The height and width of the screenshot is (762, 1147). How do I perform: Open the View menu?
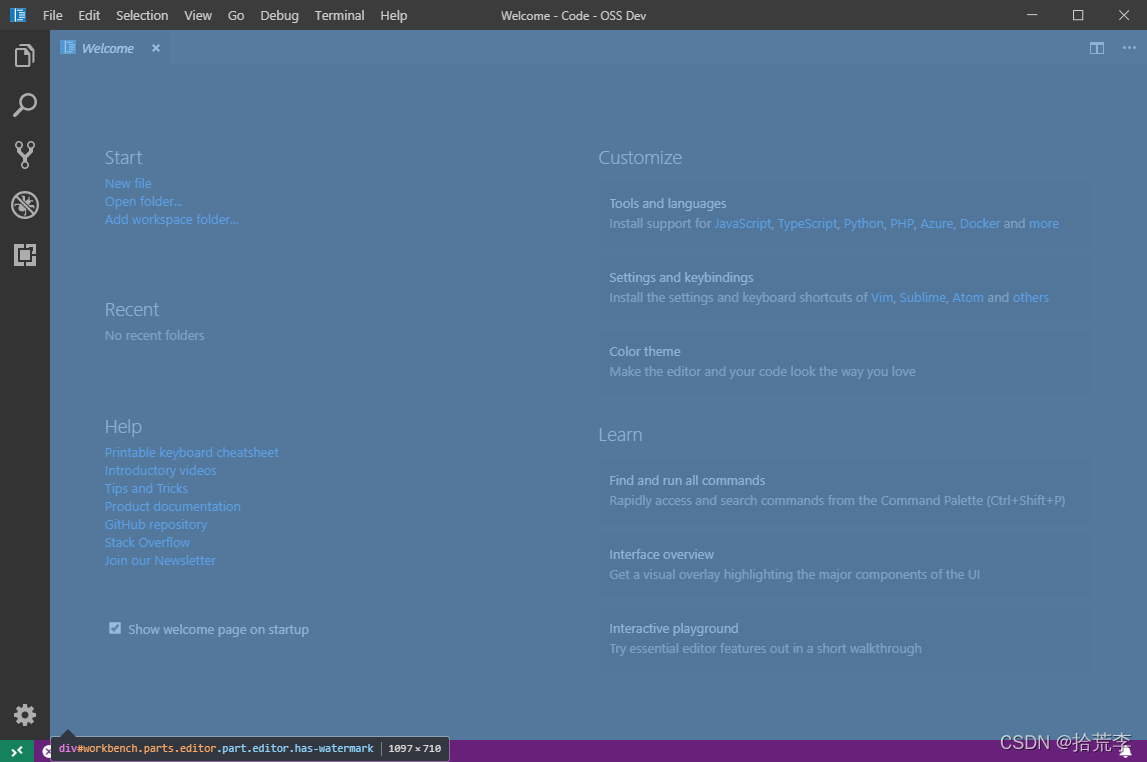(198, 15)
